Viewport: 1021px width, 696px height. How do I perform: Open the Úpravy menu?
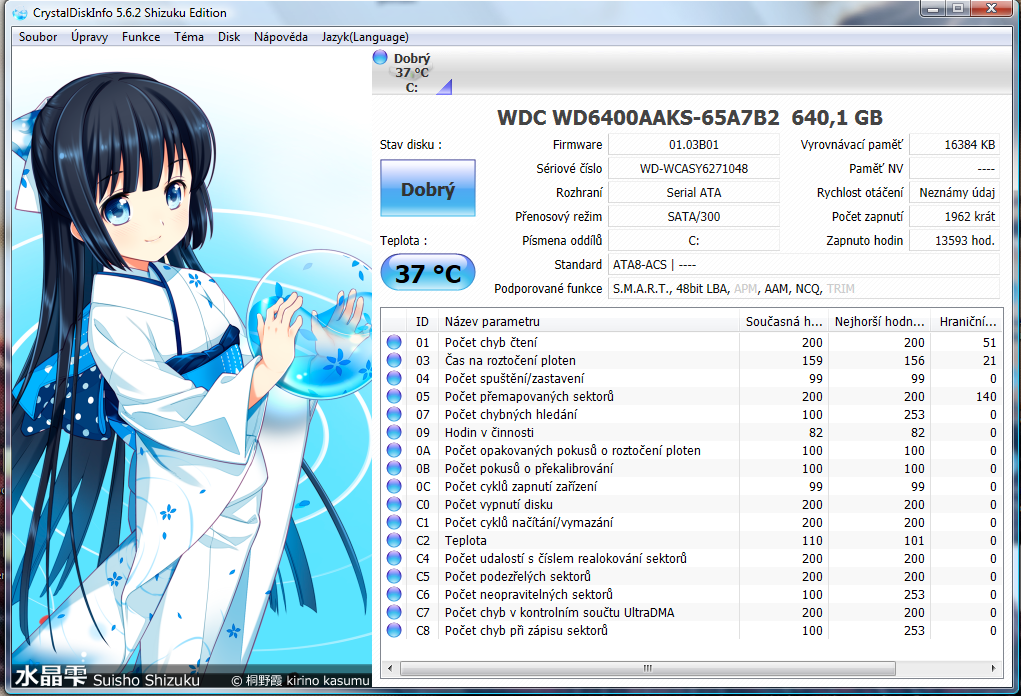(x=90, y=37)
